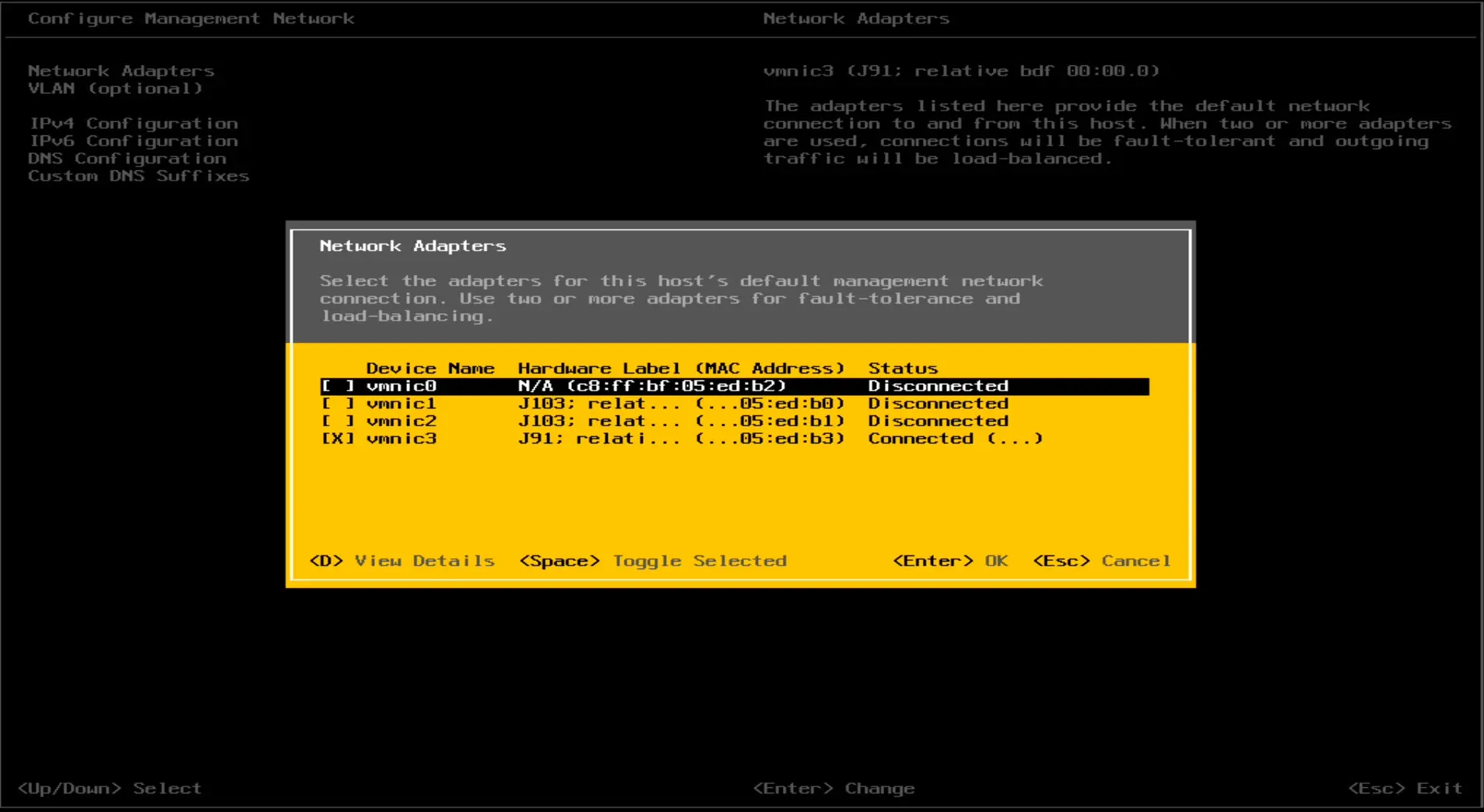Viewport: 1484px width, 812px height.
Task: Open DNS Configuration settings
Action: 127,158
